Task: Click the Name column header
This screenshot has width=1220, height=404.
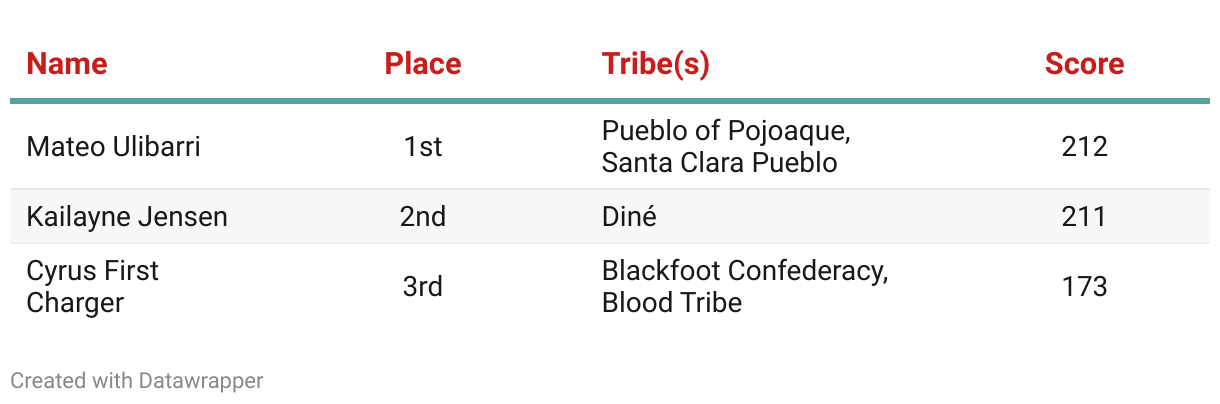Action: pyautogui.click(x=67, y=64)
